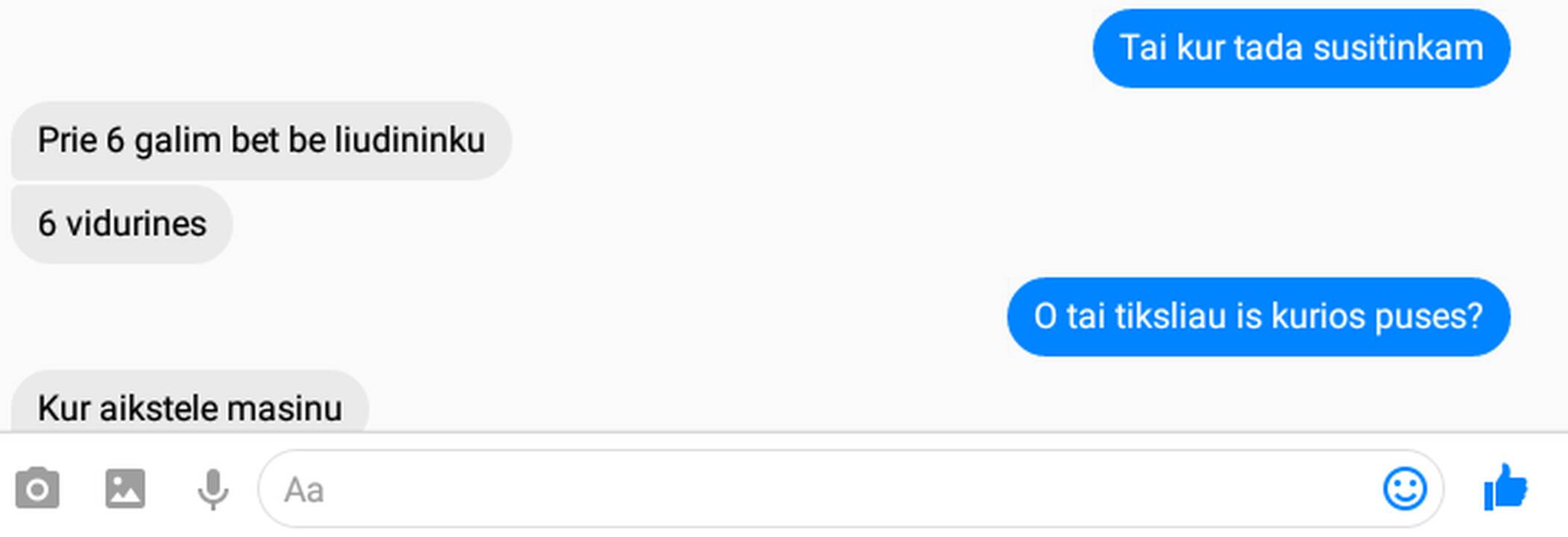Click the word 'liudininku' in received message
The image size is (1568, 537).
(x=409, y=140)
